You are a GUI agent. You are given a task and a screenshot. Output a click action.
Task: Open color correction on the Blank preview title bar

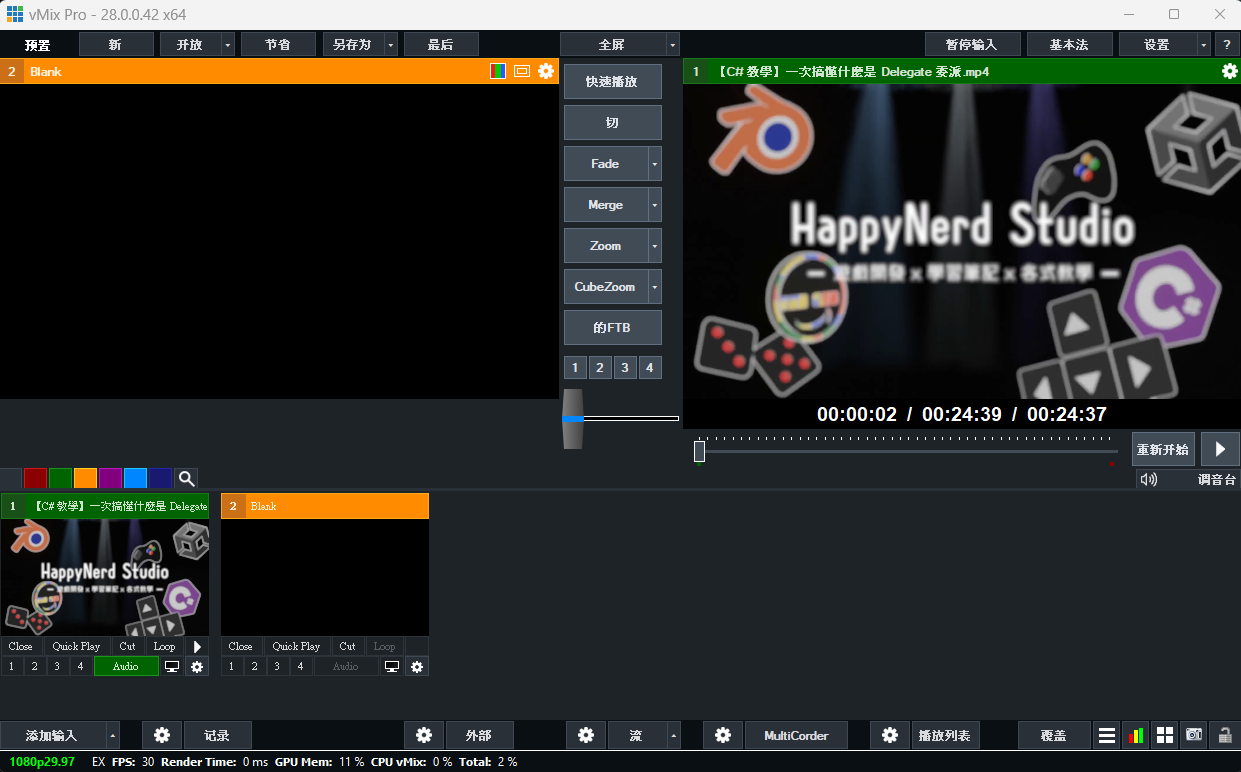498,71
